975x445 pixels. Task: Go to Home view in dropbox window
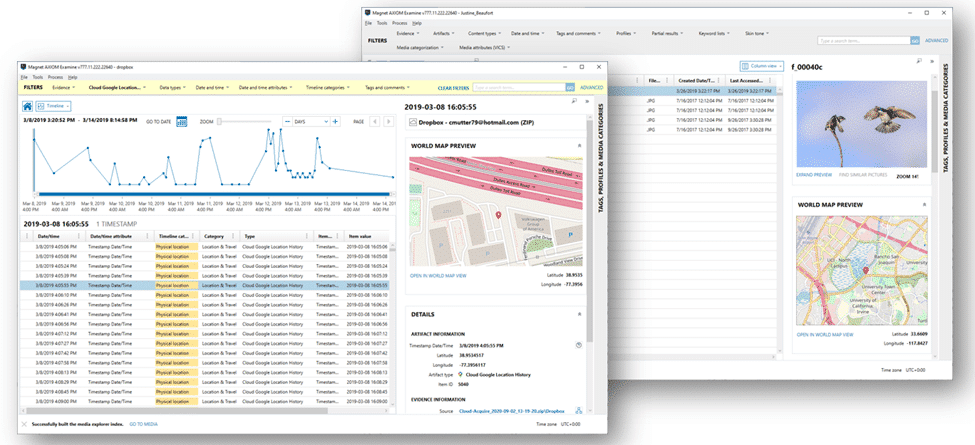pos(28,106)
